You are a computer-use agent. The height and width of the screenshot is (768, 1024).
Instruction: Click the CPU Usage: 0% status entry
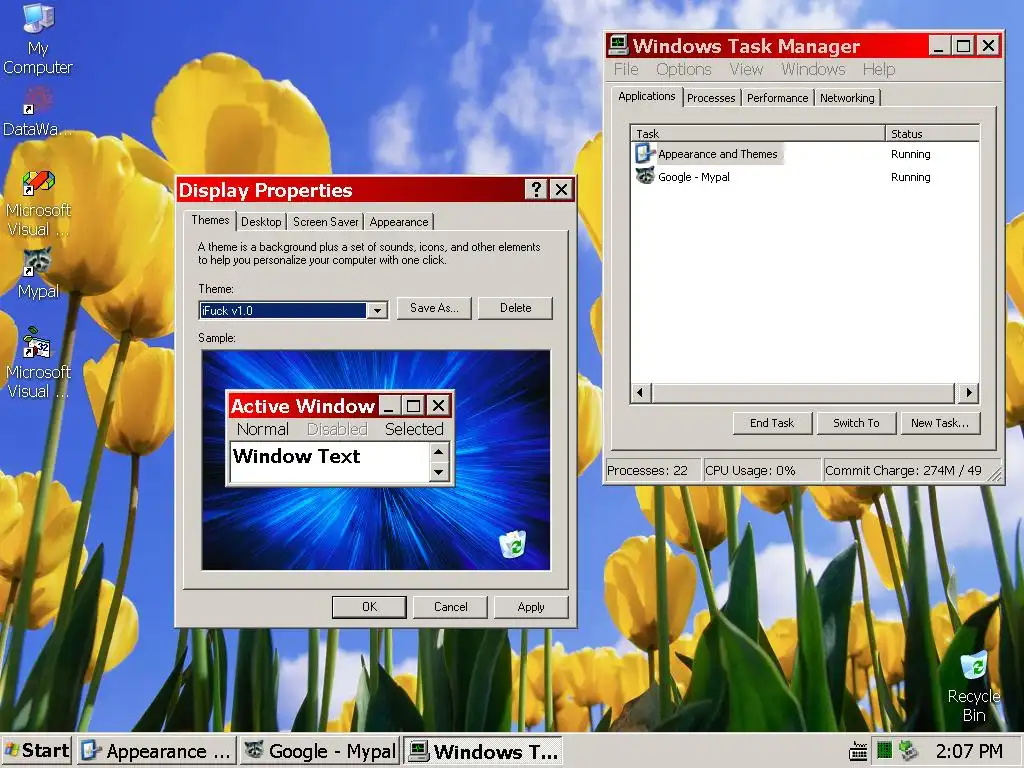click(762, 470)
